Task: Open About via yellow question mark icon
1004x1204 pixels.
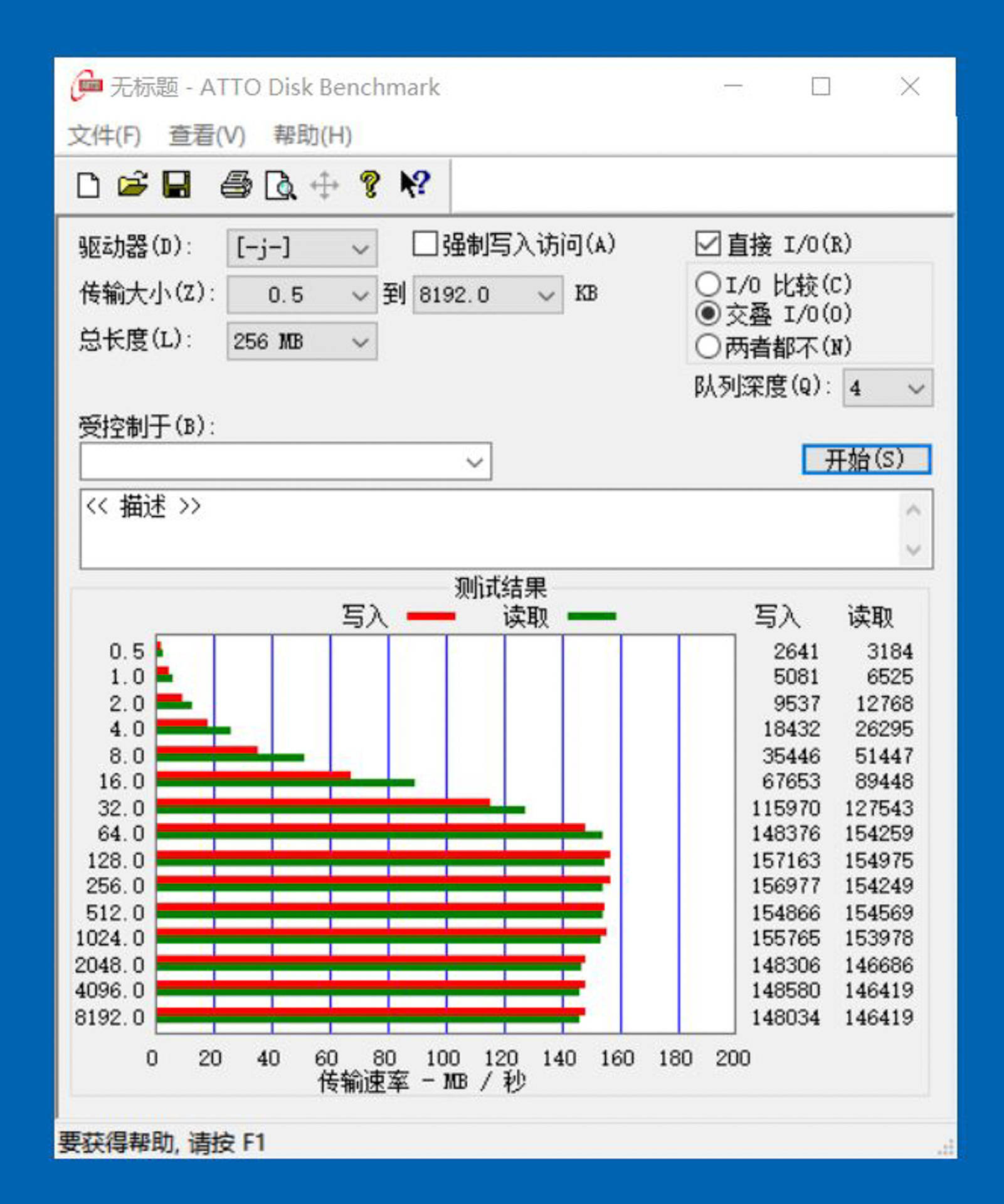Action: 370,185
